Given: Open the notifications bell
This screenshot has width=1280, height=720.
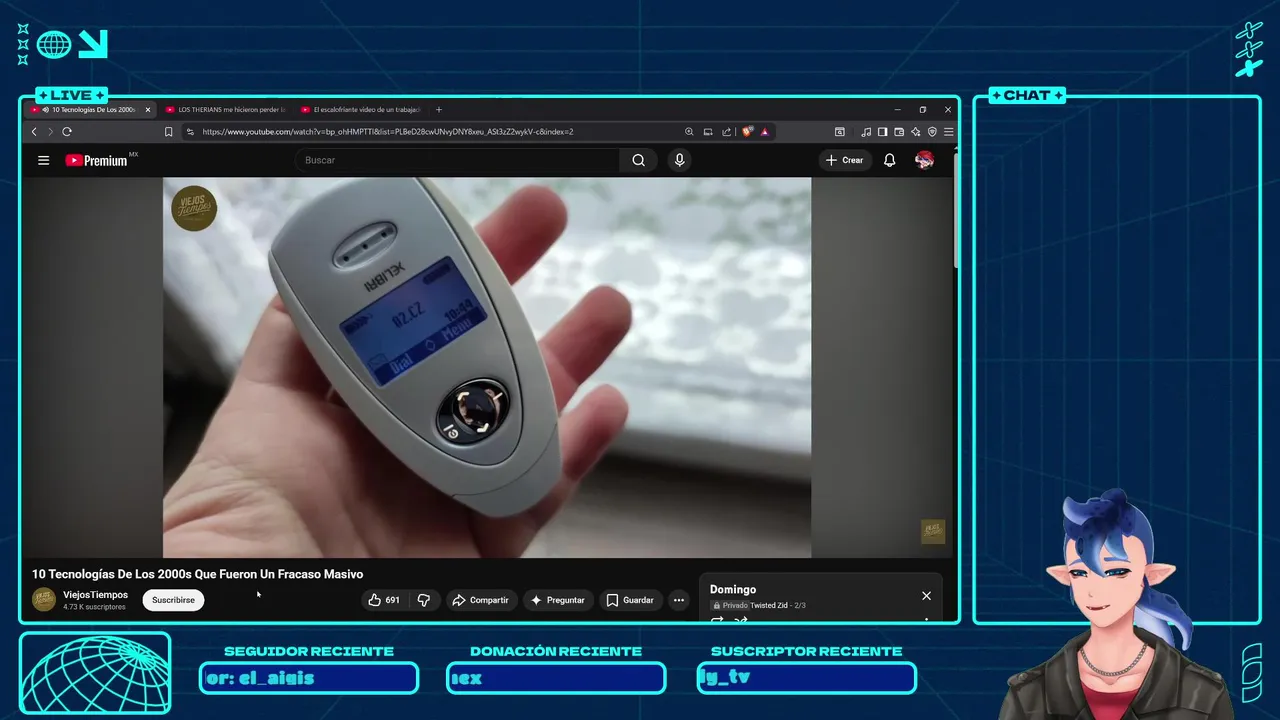Looking at the screenshot, I should coord(889,160).
